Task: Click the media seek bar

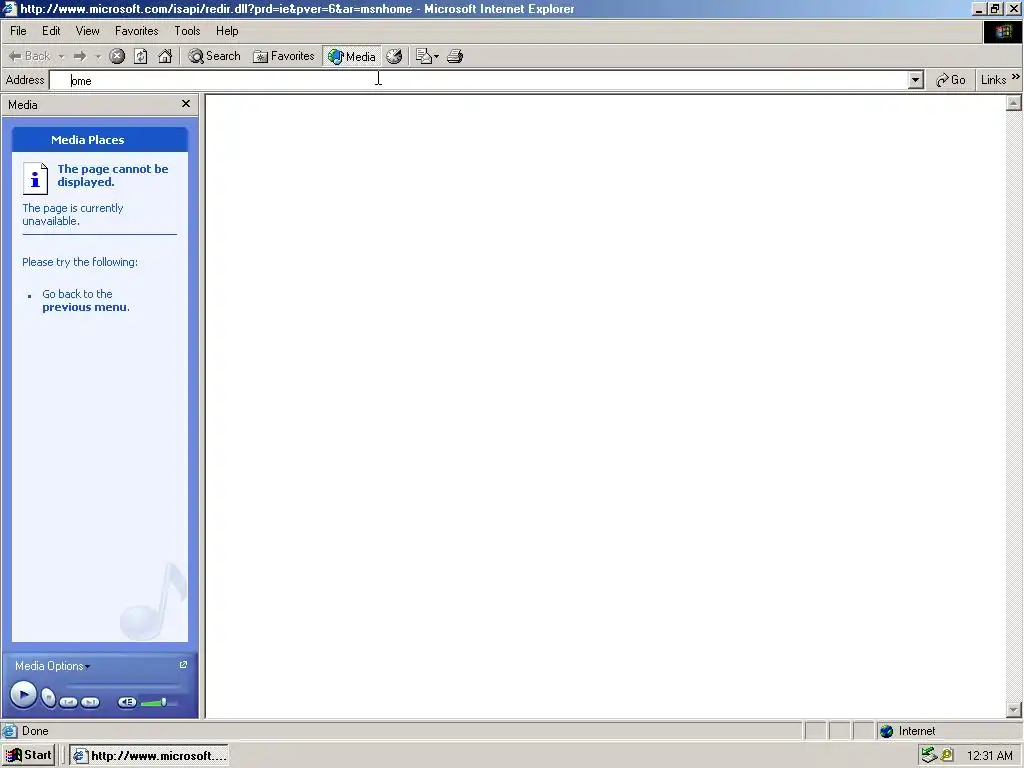Action: pos(123,686)
